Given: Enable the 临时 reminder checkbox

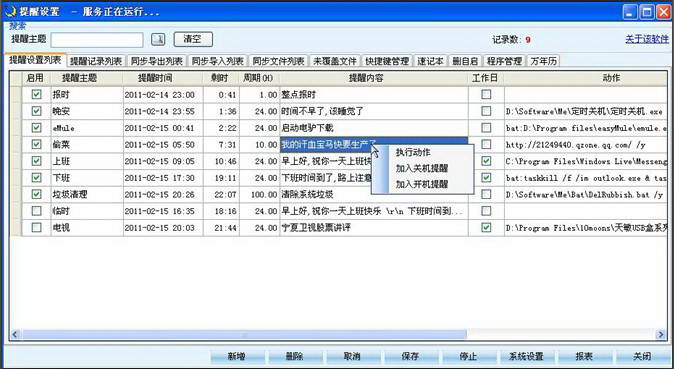Looking at the screenshot, I should tap(37, 211).
